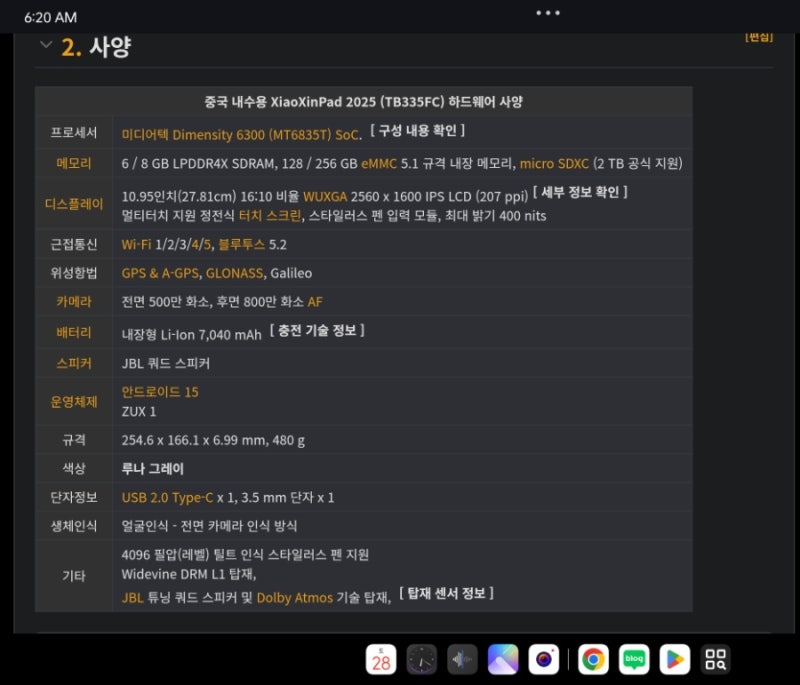800x685 pixels.
Task: Expand '탑재 센서 정보' sensor details
Action: [446, 593]
